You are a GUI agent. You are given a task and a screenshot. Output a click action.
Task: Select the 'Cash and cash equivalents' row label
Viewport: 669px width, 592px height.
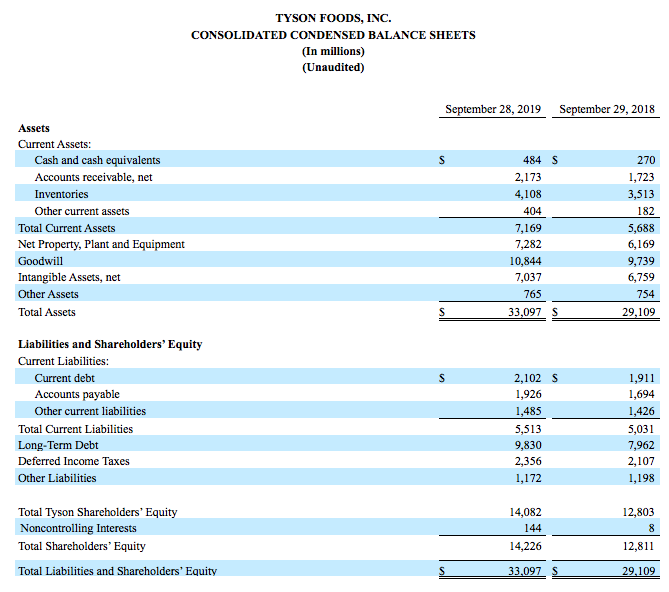pos(97,160)
